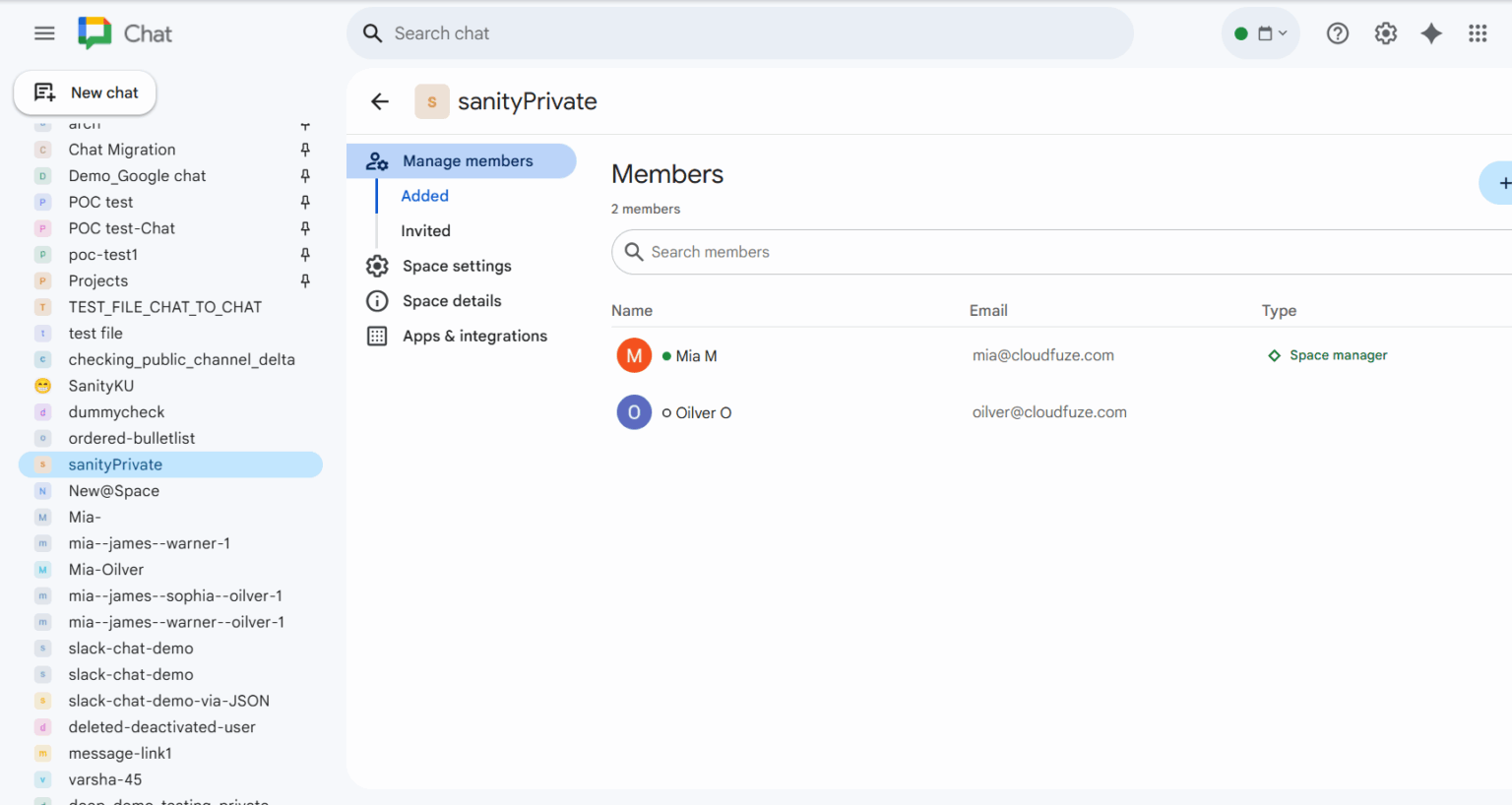Image resolution: width=1512 pixels, height=805 pixels.
Task: Go back from sanityPrivate space settings
Action: point(380,100)
